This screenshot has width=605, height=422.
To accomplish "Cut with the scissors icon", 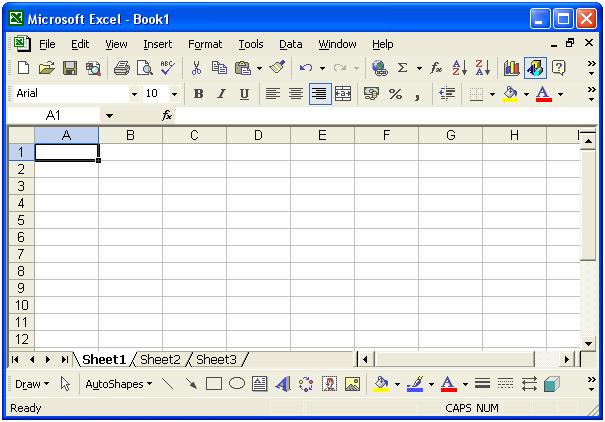I will click(x=196, y=68).
